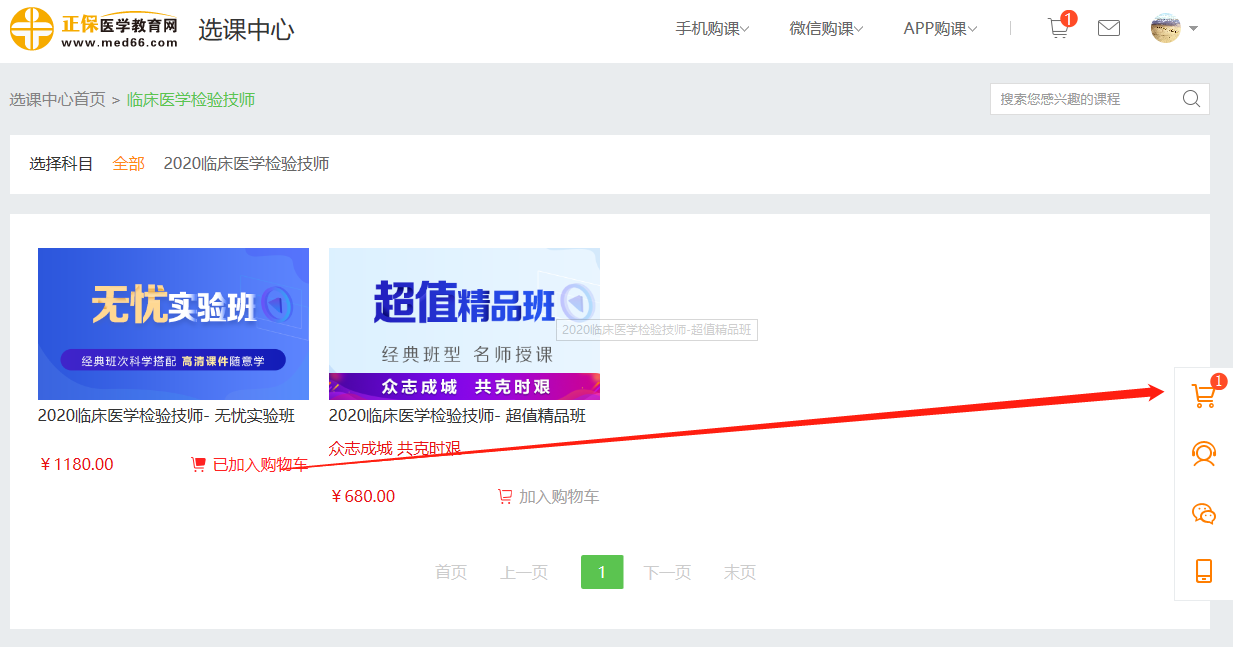This screenshot has height=647, width=1233.
Task: Click the search magnifier icon
Action: click(1191, 98)
